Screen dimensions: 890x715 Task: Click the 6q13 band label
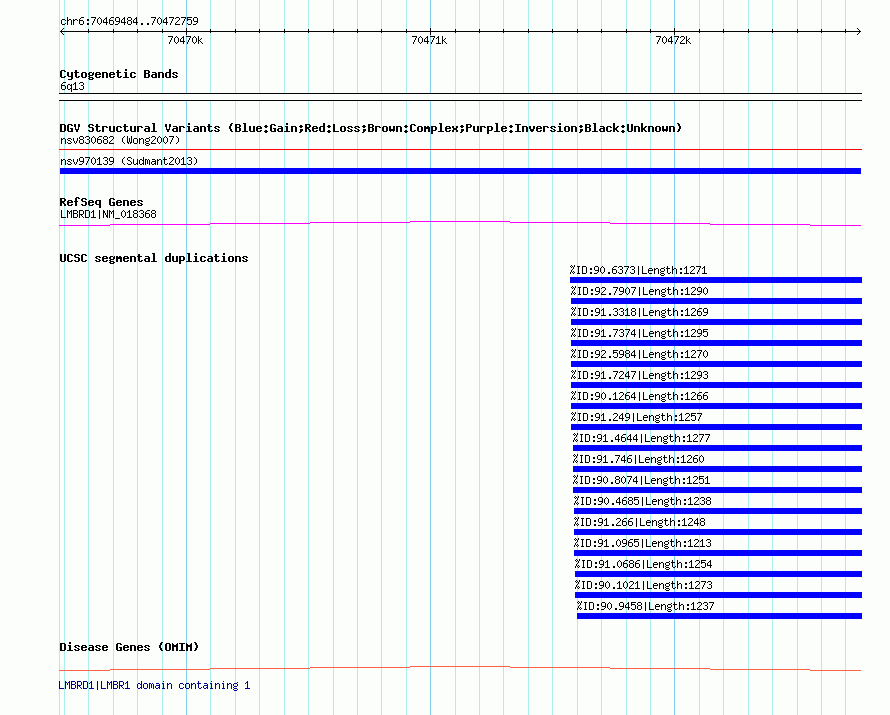[x=72, y=86]
